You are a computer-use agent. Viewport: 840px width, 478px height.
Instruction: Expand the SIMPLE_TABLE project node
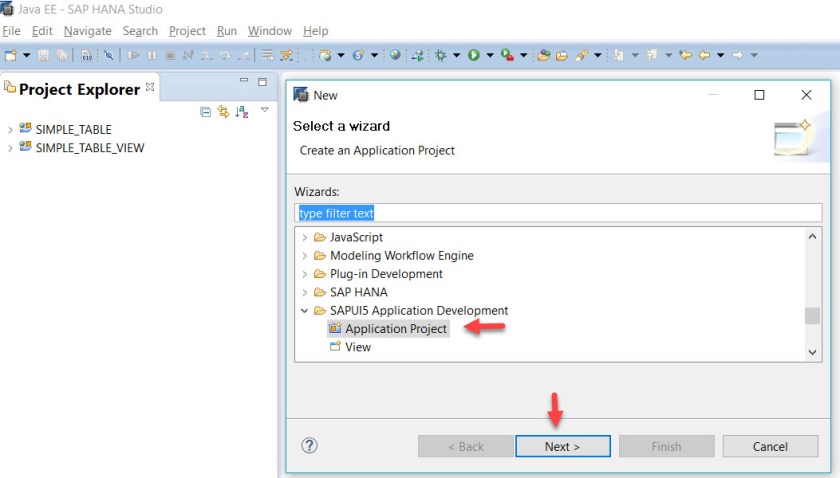point(10,130)
